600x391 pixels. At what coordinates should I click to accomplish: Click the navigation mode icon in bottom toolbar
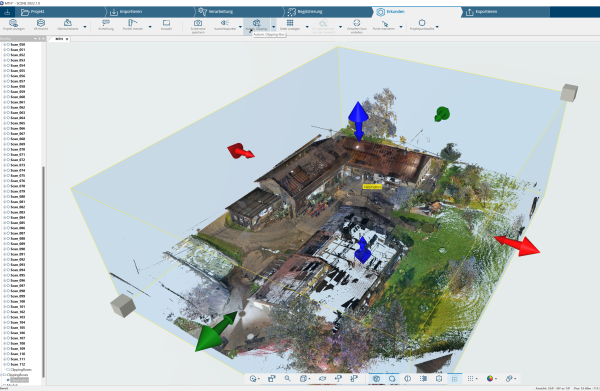coord(253,378)
